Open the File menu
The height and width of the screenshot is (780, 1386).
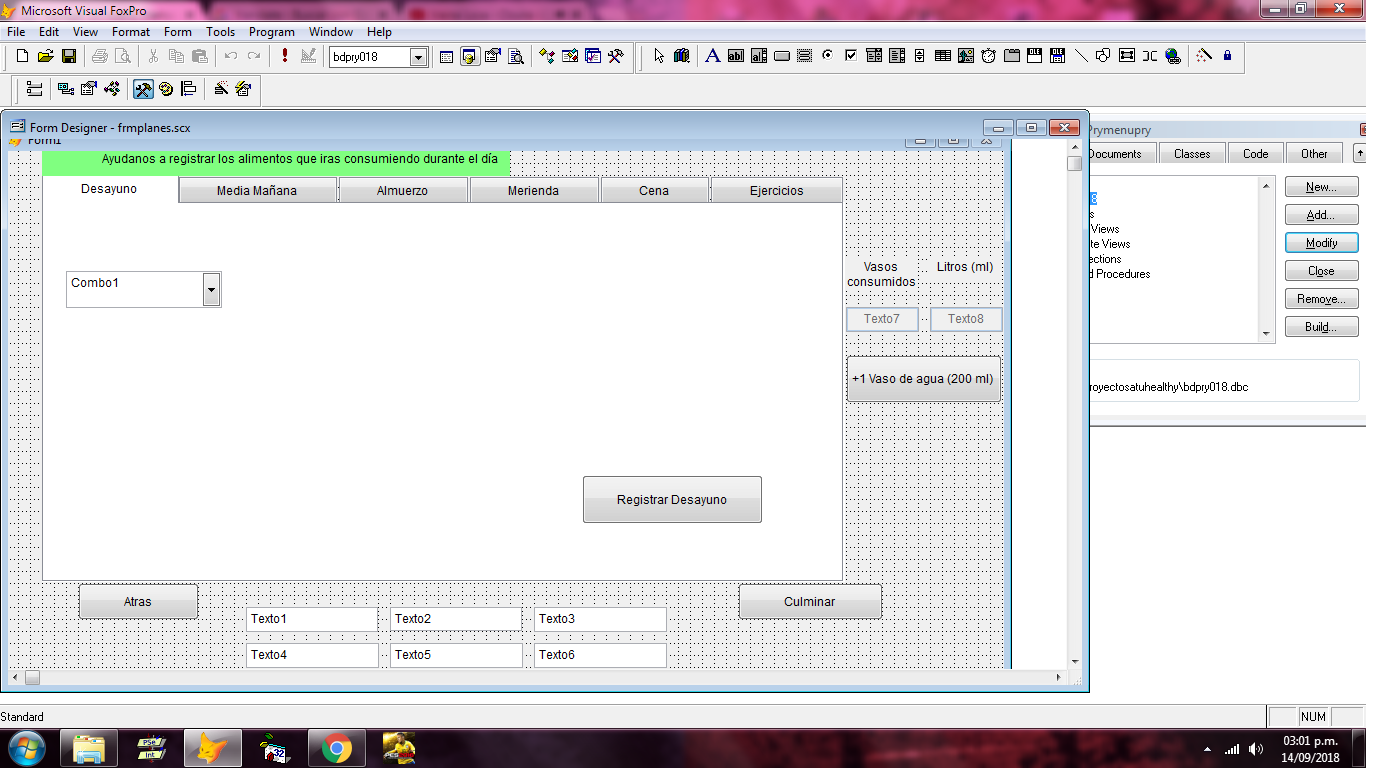[16, 32]
